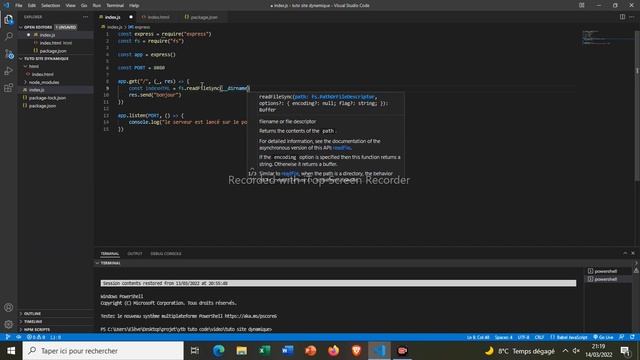Click the Windows search box on the taskbar
Image resolution: width=640 pixels, height=360 pixels.
pyautogui.click(x=103, y=351)
